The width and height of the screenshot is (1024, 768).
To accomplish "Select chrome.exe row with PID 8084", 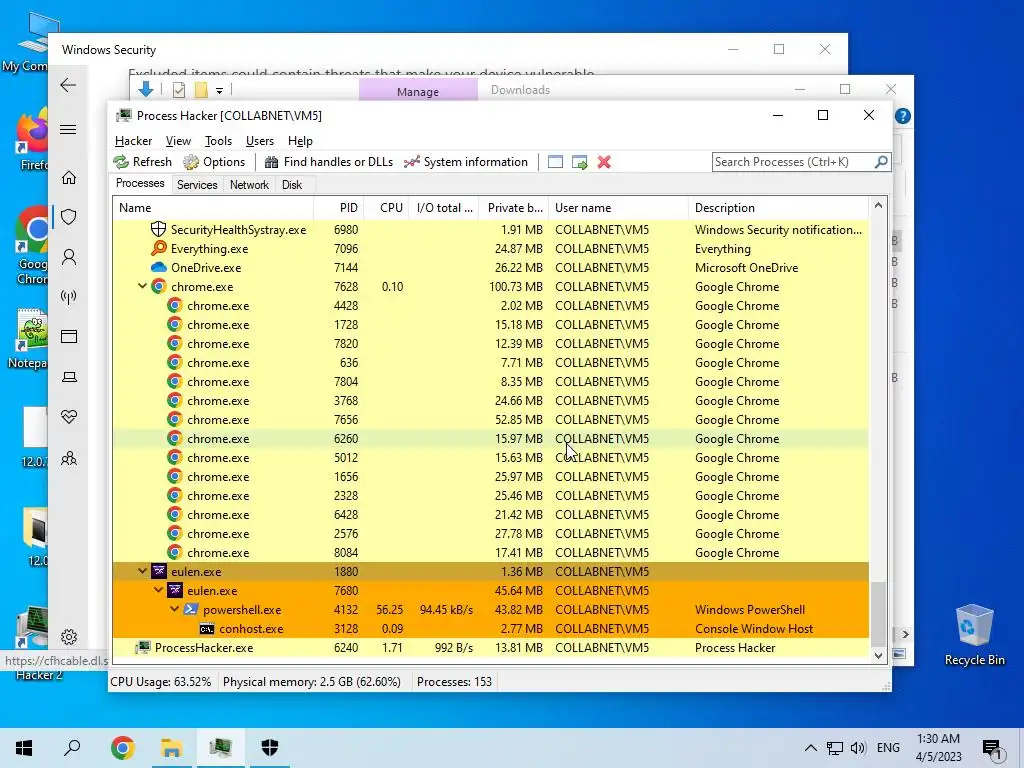I will (x=491, y=552).
